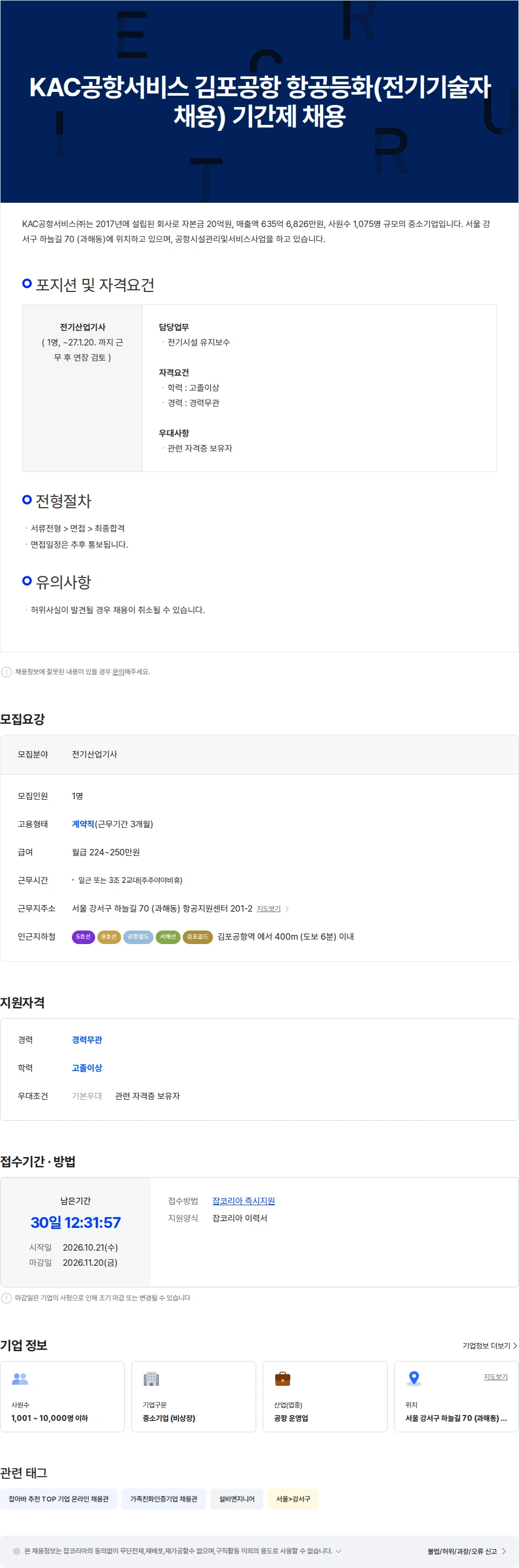Click the 포지션 및 자격요건 heading
The image size is (519, 1568).
pos(95,284)
